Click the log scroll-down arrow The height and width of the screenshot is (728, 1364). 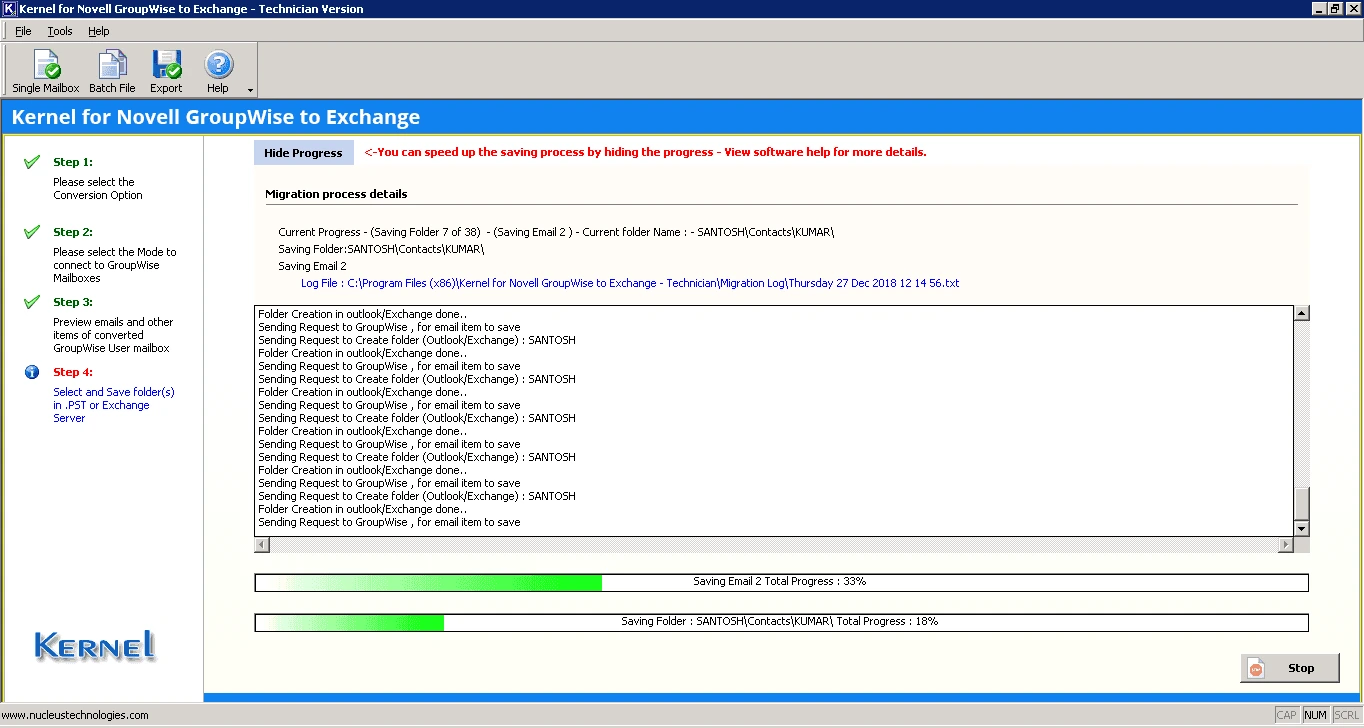(x=1301, y=528)
